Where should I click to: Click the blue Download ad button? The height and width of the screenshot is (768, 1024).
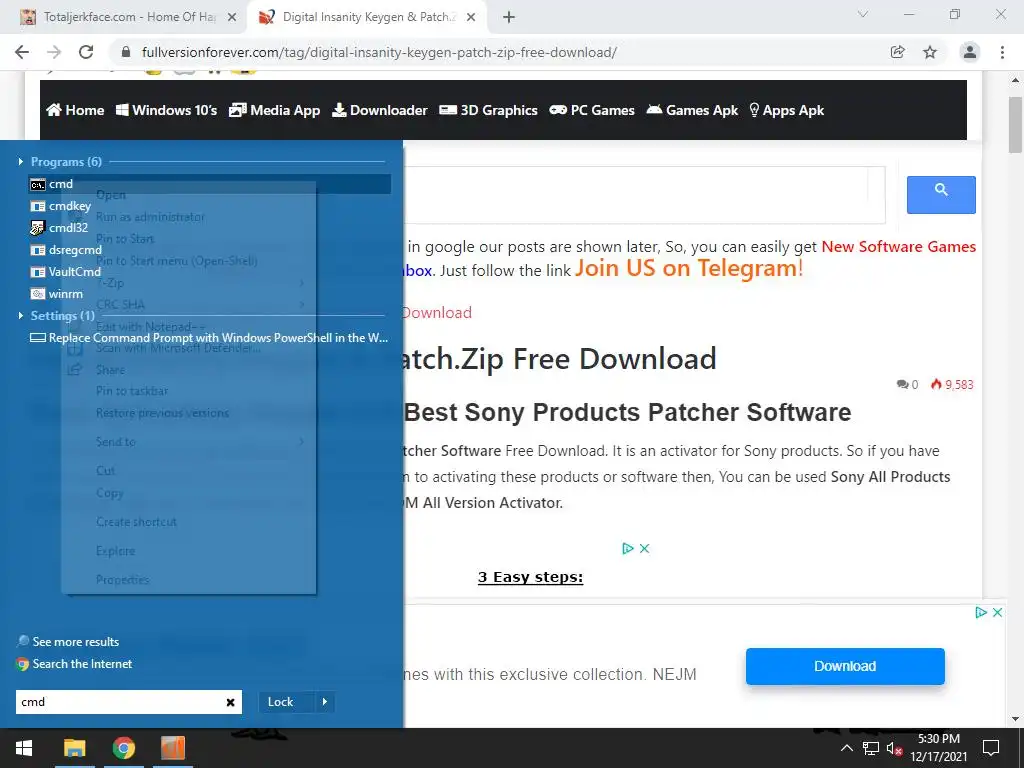click(x=845, y=666)
